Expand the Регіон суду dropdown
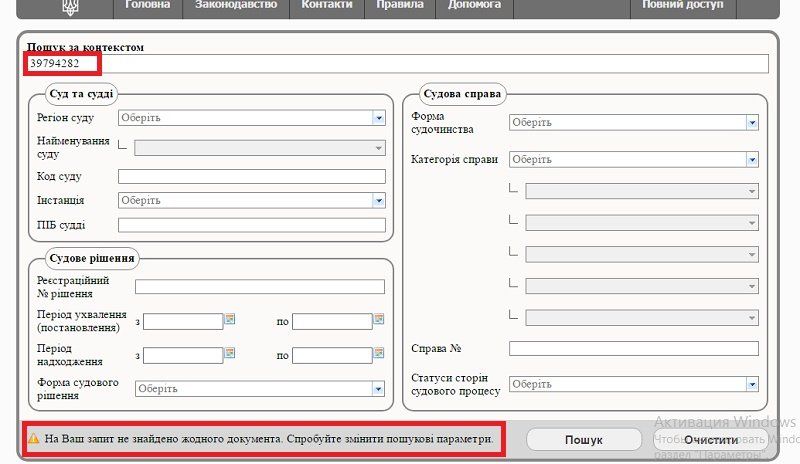This screenshot has width=800, height=464. (x=378, y=118)
